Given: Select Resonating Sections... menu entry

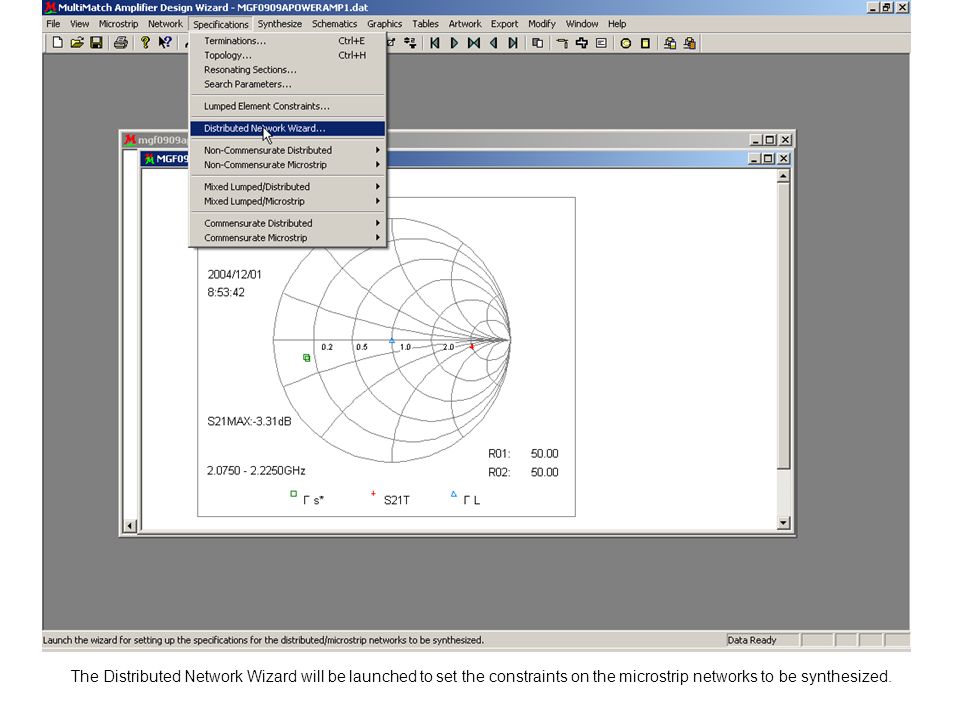Looking at the screenshot, I should point(288,70).
